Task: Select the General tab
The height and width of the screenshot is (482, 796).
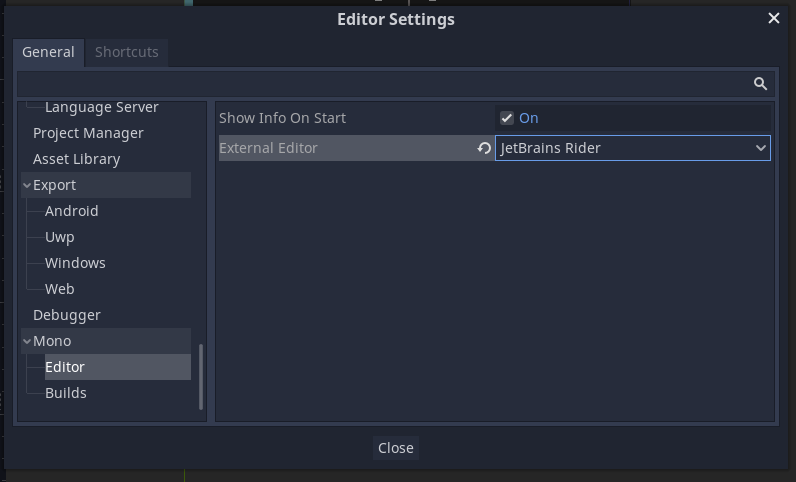Action: [48, 52]
